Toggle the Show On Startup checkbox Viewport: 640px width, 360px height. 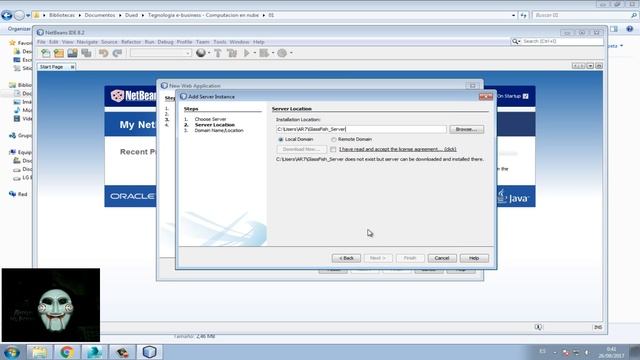pyautogui.click(x=526, y=96)
